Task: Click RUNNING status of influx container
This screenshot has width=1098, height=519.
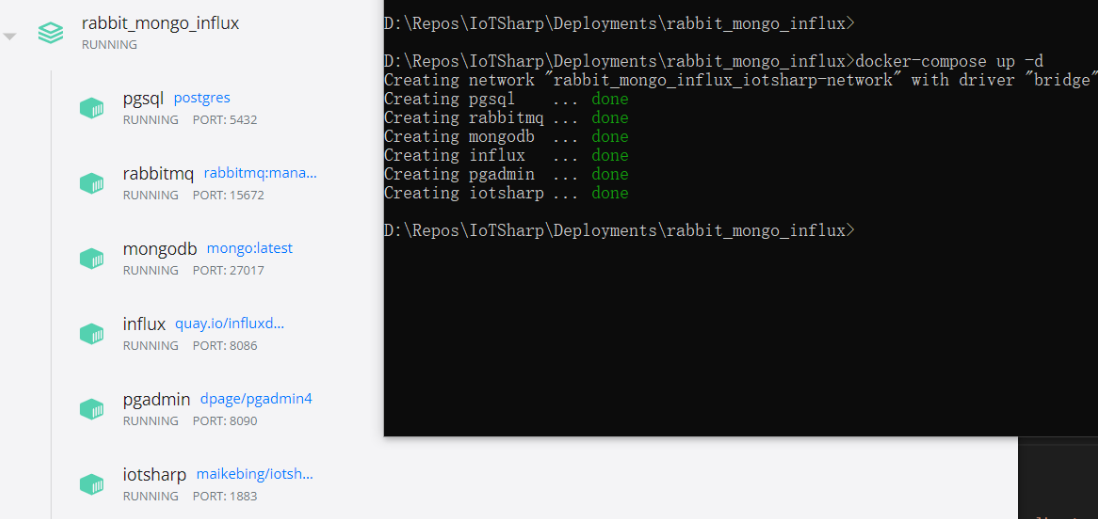Action: coord(151,346)
